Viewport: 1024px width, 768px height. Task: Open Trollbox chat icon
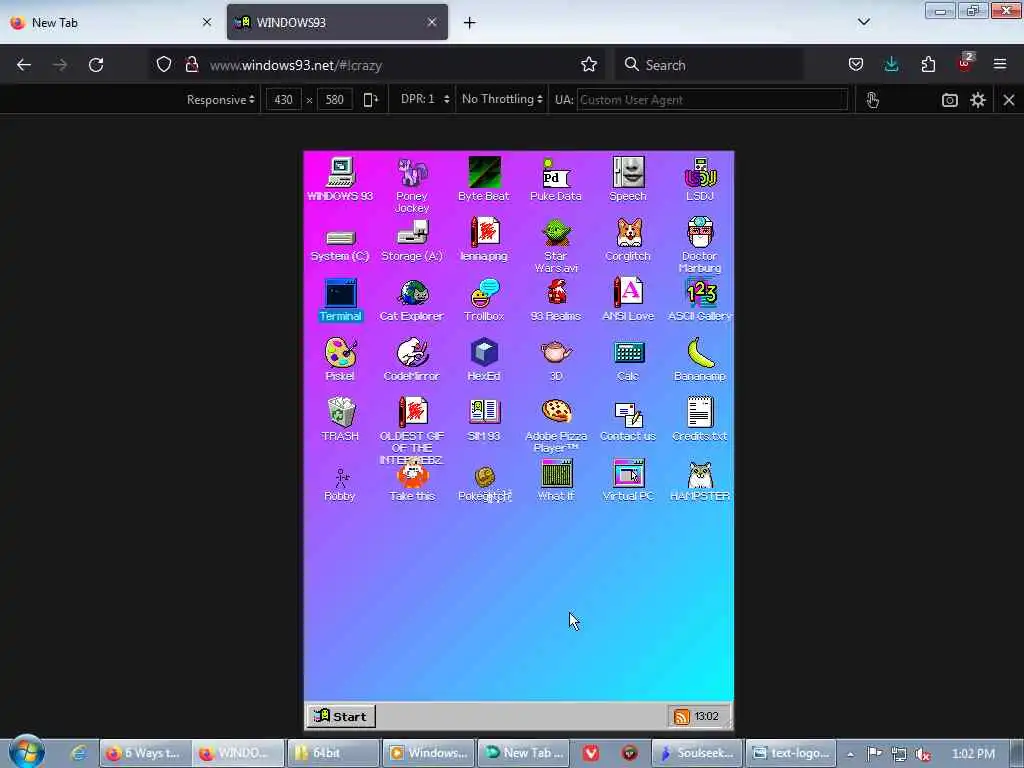pyautogui.click(x=484, y=293)
